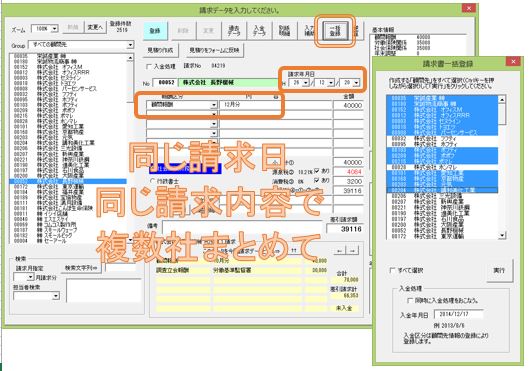Click the down arrow of batch list scrollbar
This screenshot has height=371, width=529.
502,235
